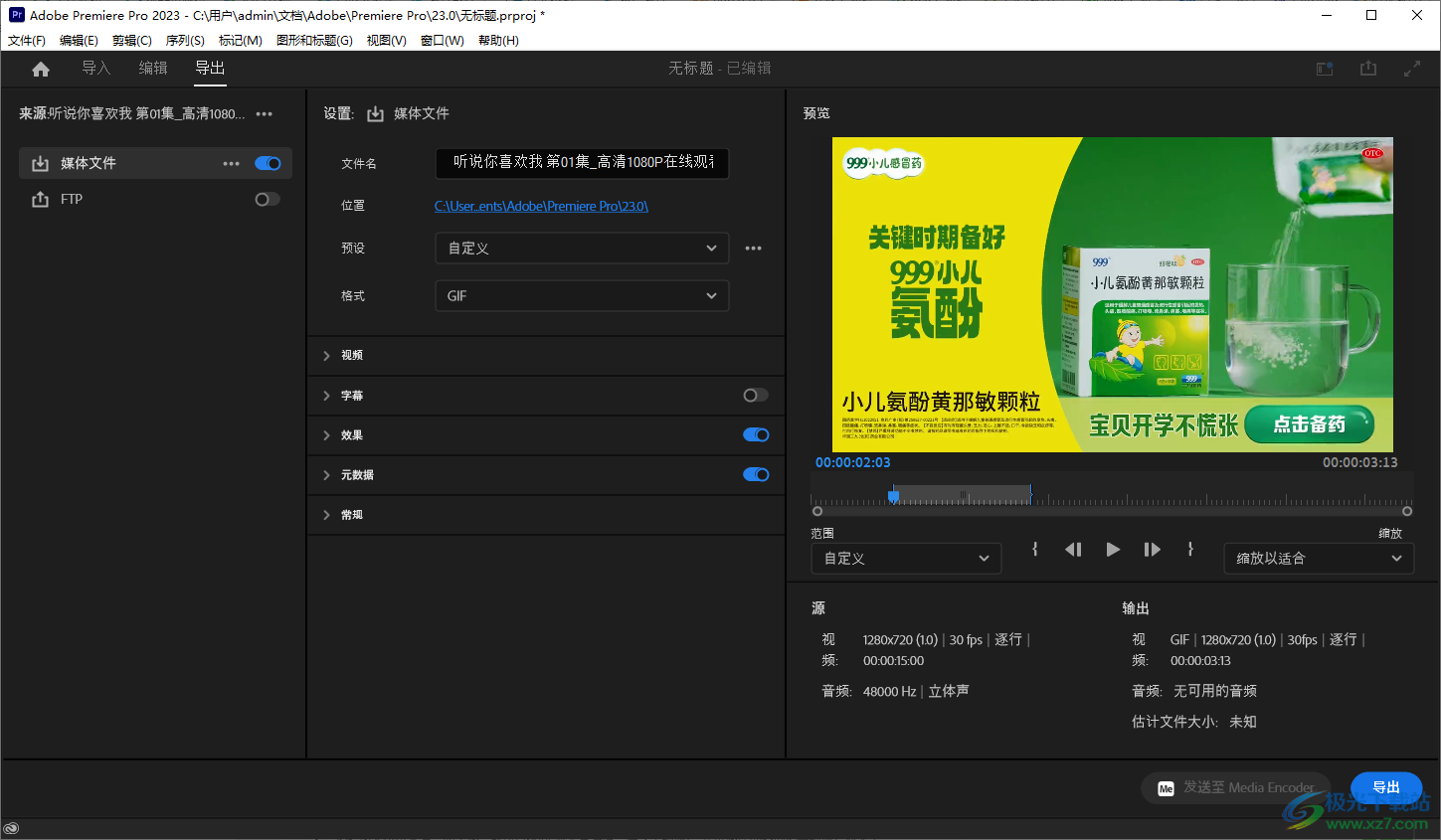Viewport: 1441px width, 840px height.
Task: Disable the Effects section toggle
Action: coord(756,434)
